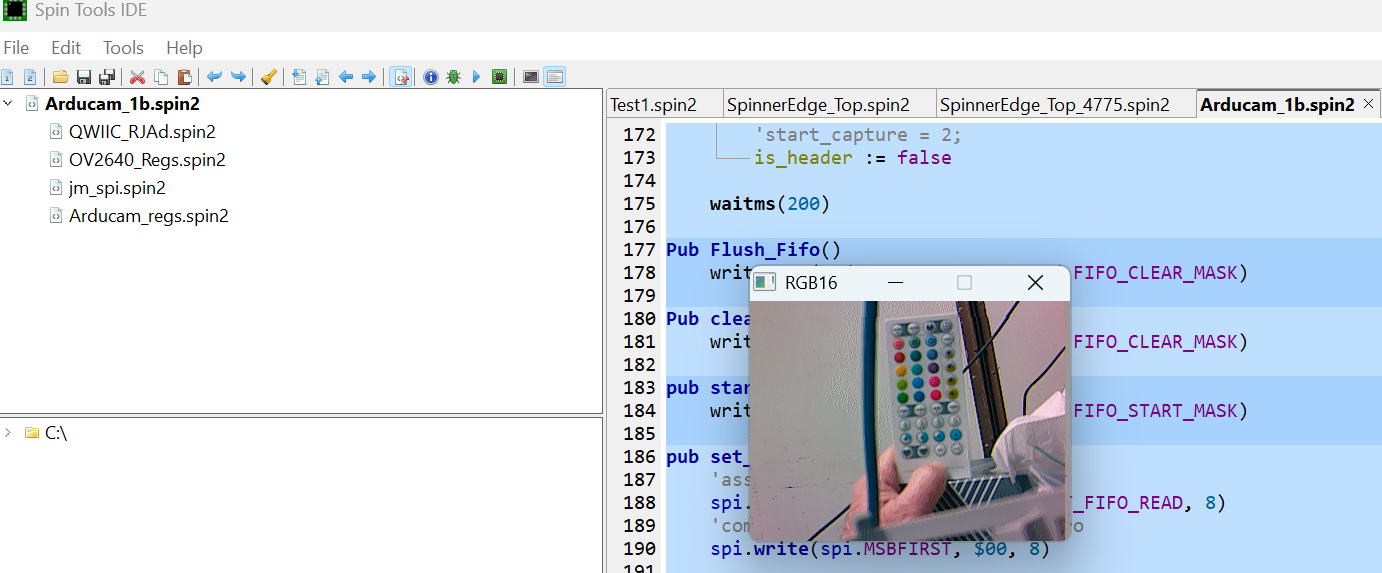Click the Cut scissors icon
This screenshot has height=573, width=1382.
click(138, 77)
